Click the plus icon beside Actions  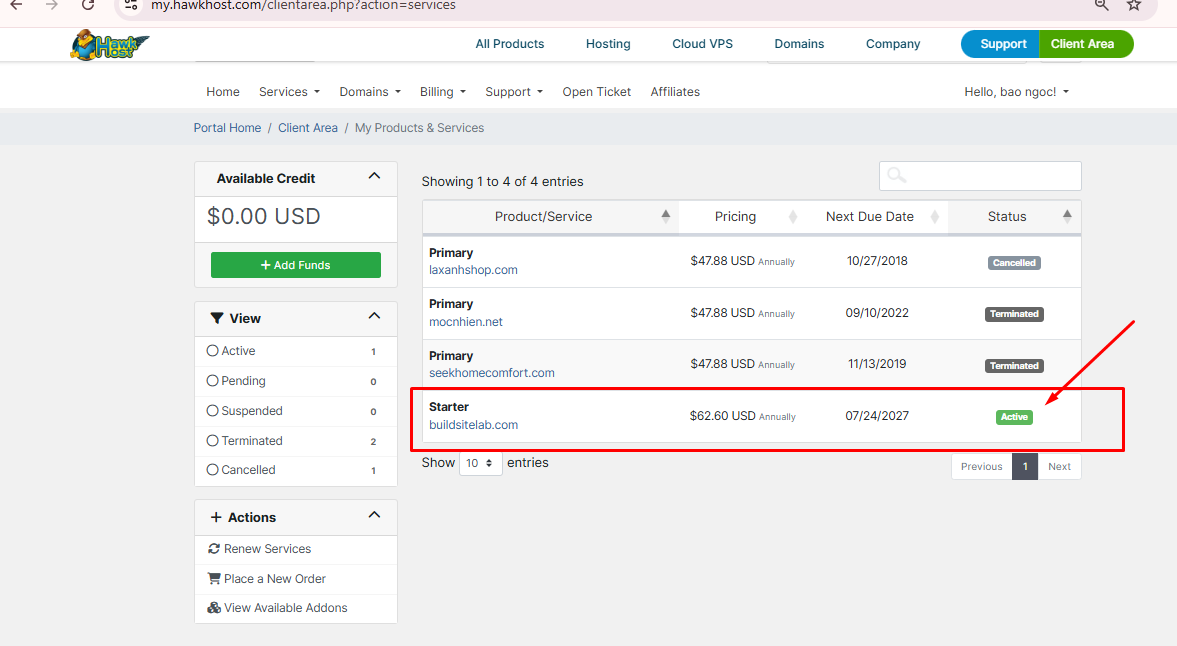tap(216, 517)
